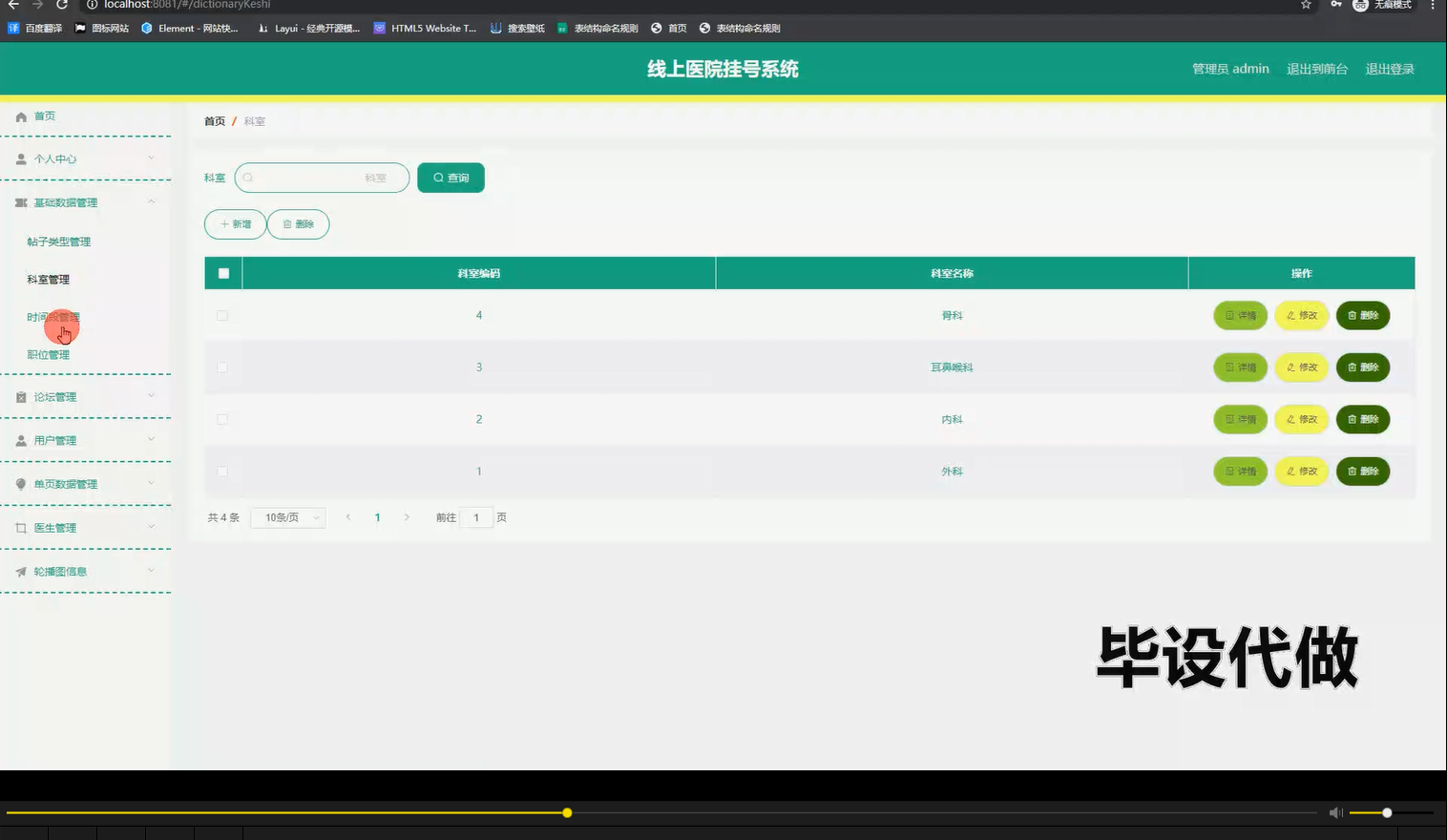Check the row checkbox for 骨科
1447x840 pixels.
pos(222,315)
